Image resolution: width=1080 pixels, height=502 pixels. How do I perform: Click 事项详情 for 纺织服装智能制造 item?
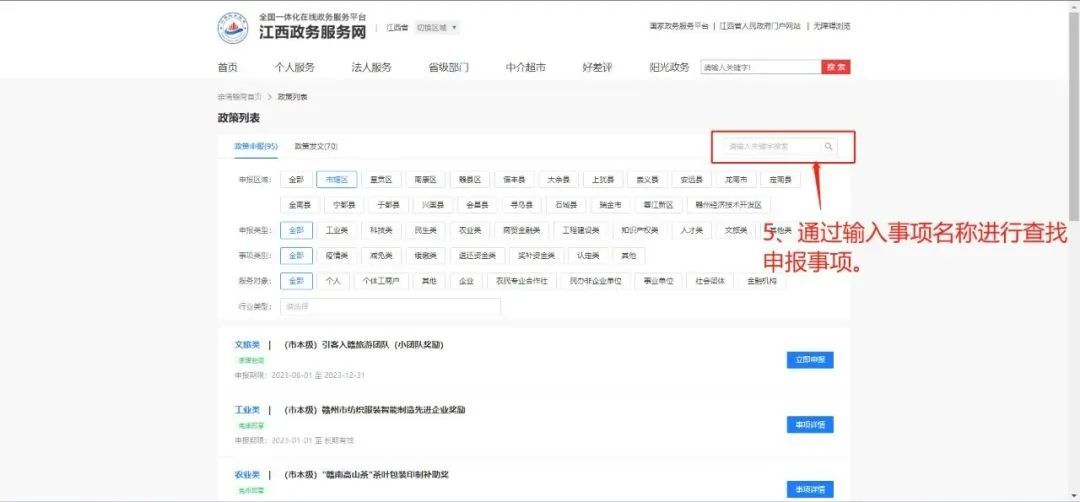(810, 425)
